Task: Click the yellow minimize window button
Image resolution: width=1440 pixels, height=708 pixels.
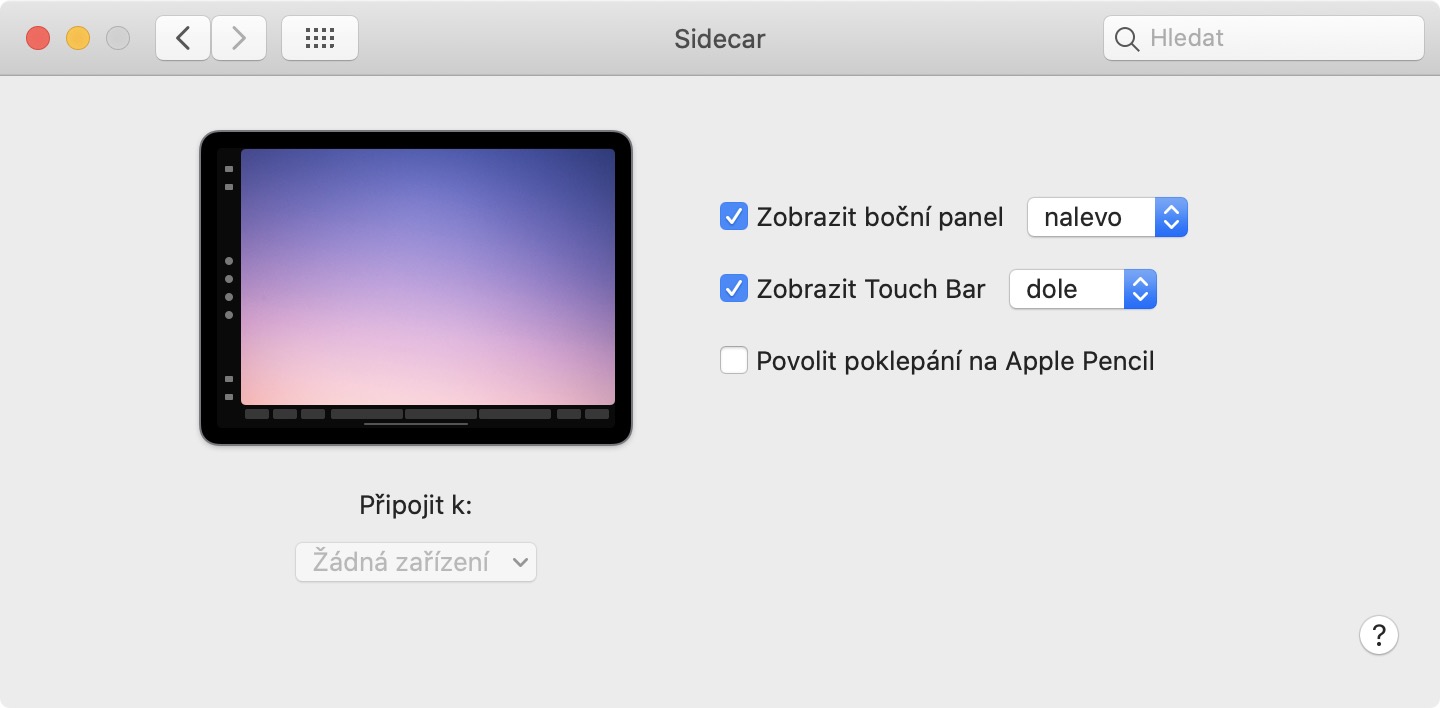Action: click(78, 39)
